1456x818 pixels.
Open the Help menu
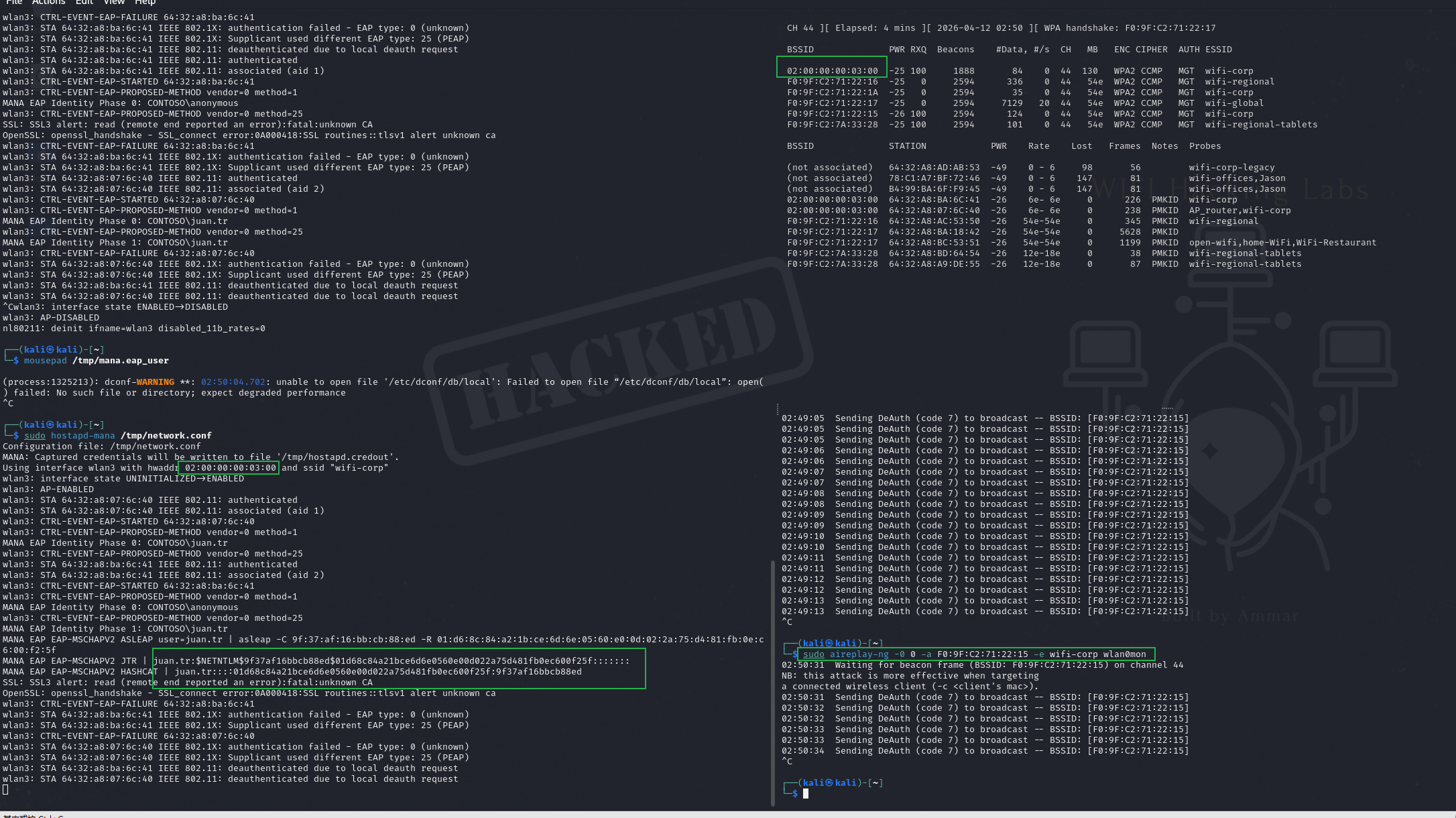(145, 3)
